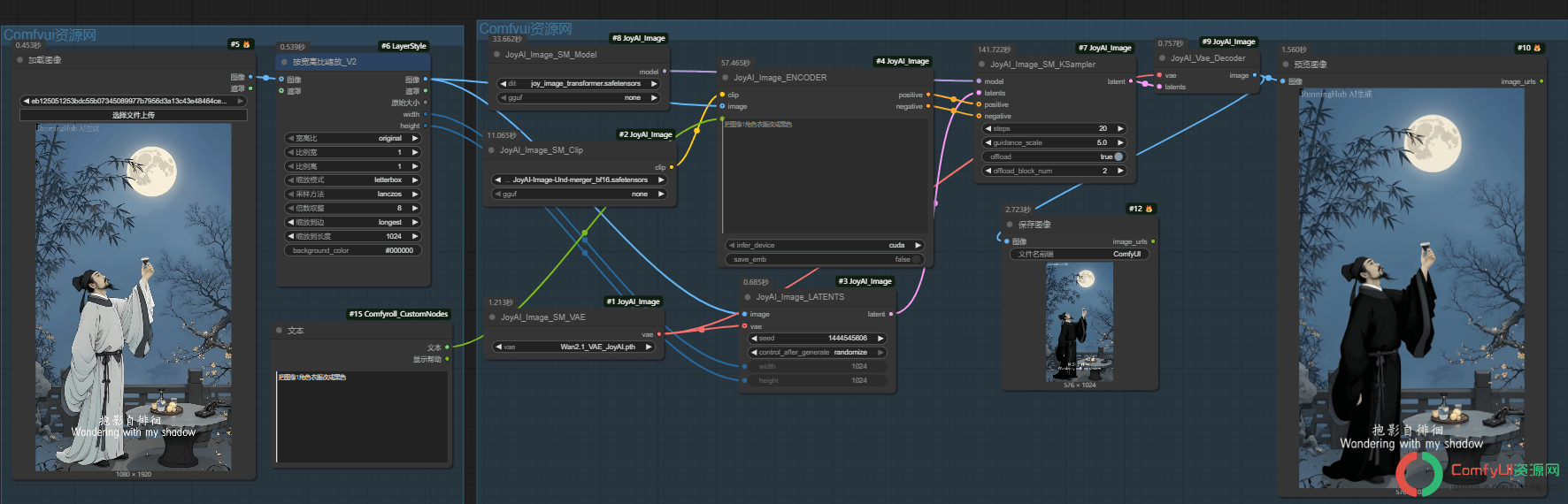Open the 宽高比 original dropdown
This screenshot has width=1568, height=504.
click(352, 138)
